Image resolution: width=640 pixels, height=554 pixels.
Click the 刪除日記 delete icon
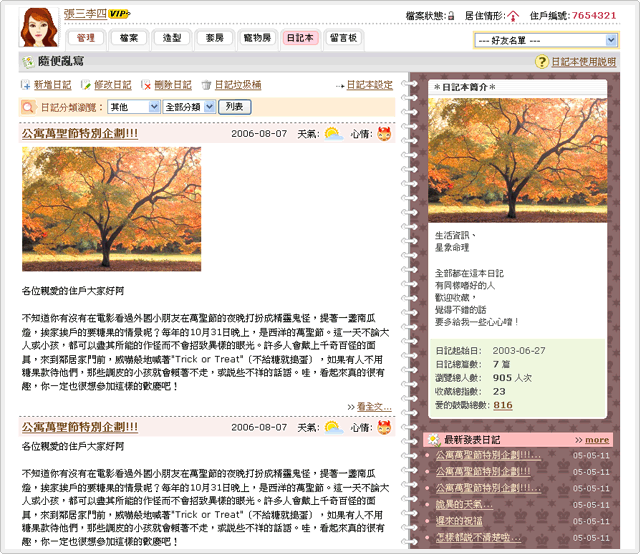(x=146, y=85)
